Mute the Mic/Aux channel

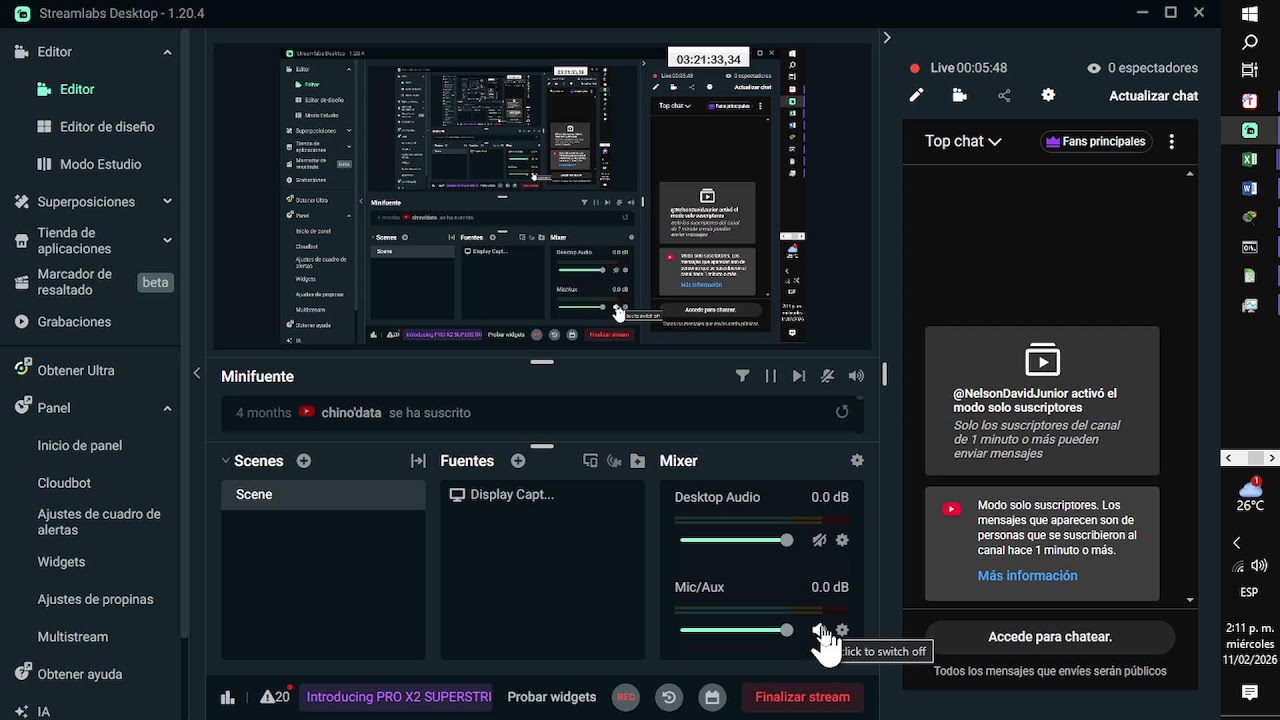819,630
